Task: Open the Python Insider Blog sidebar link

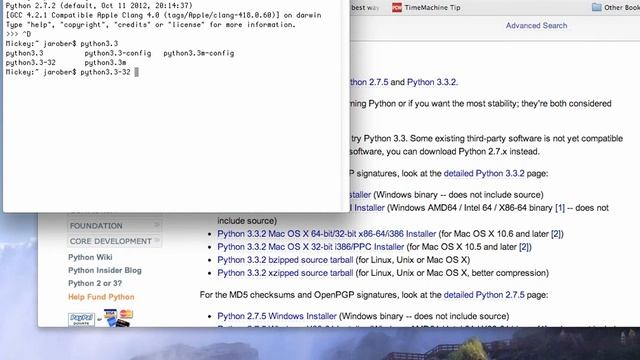Action: (x=104, y=270)
